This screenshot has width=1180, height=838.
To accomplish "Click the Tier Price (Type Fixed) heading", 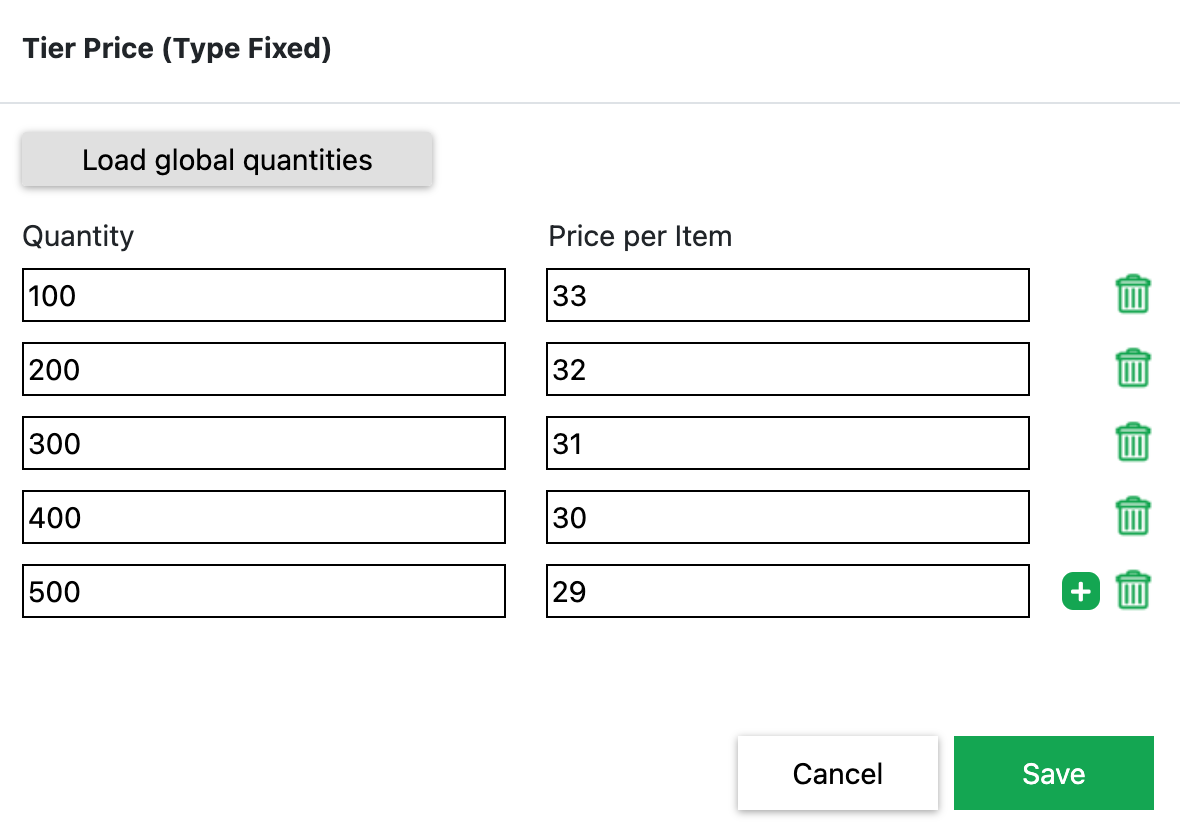I will [177, 48].
